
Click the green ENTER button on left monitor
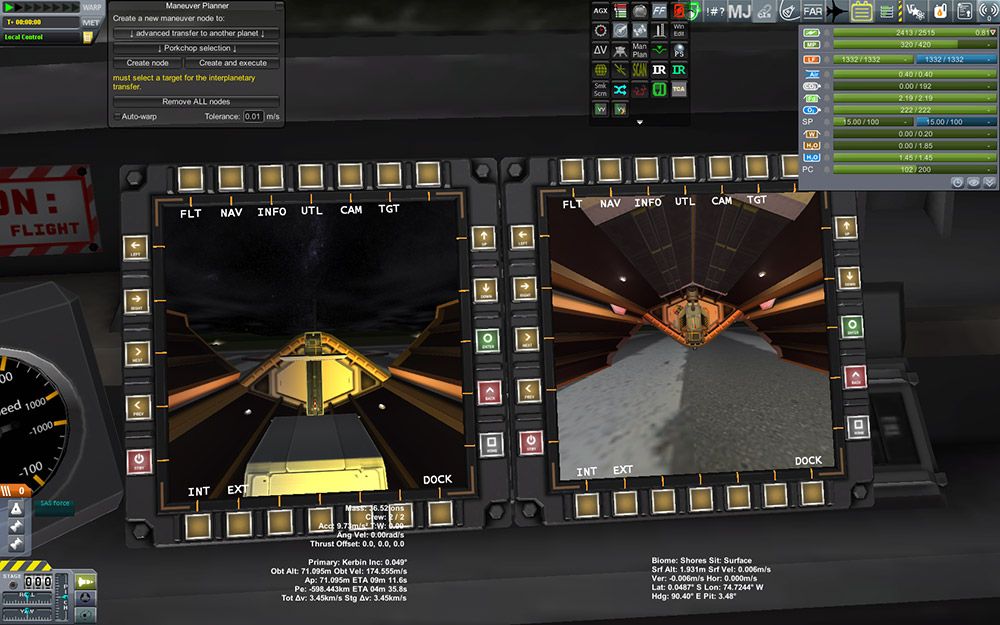488,339
